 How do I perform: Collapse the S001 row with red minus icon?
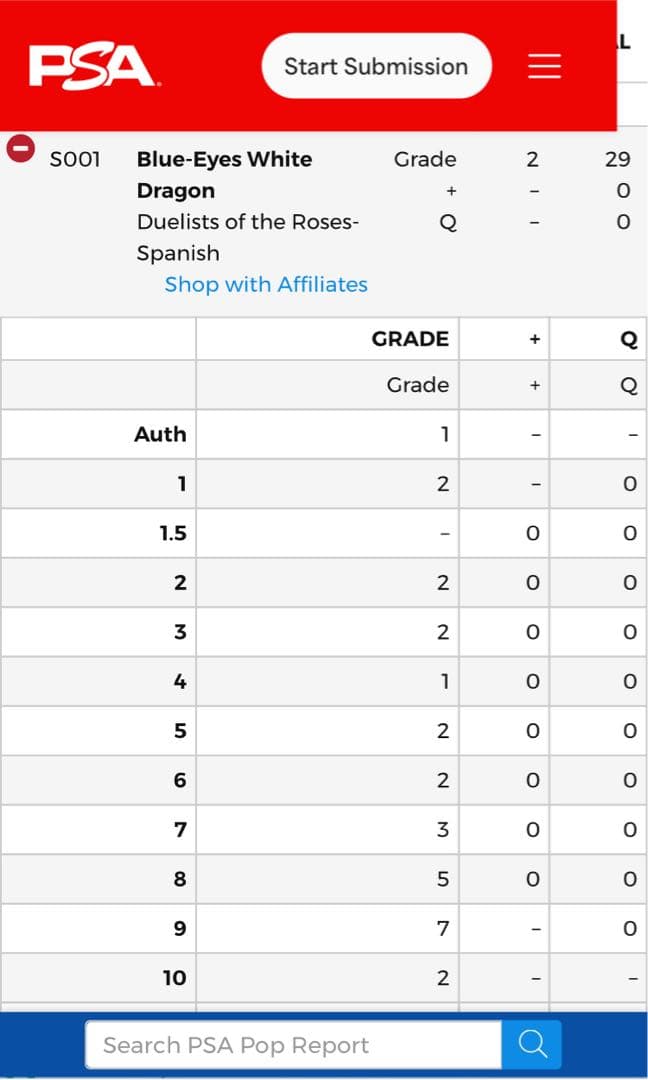pyautogui.click(x=20, y=148)
